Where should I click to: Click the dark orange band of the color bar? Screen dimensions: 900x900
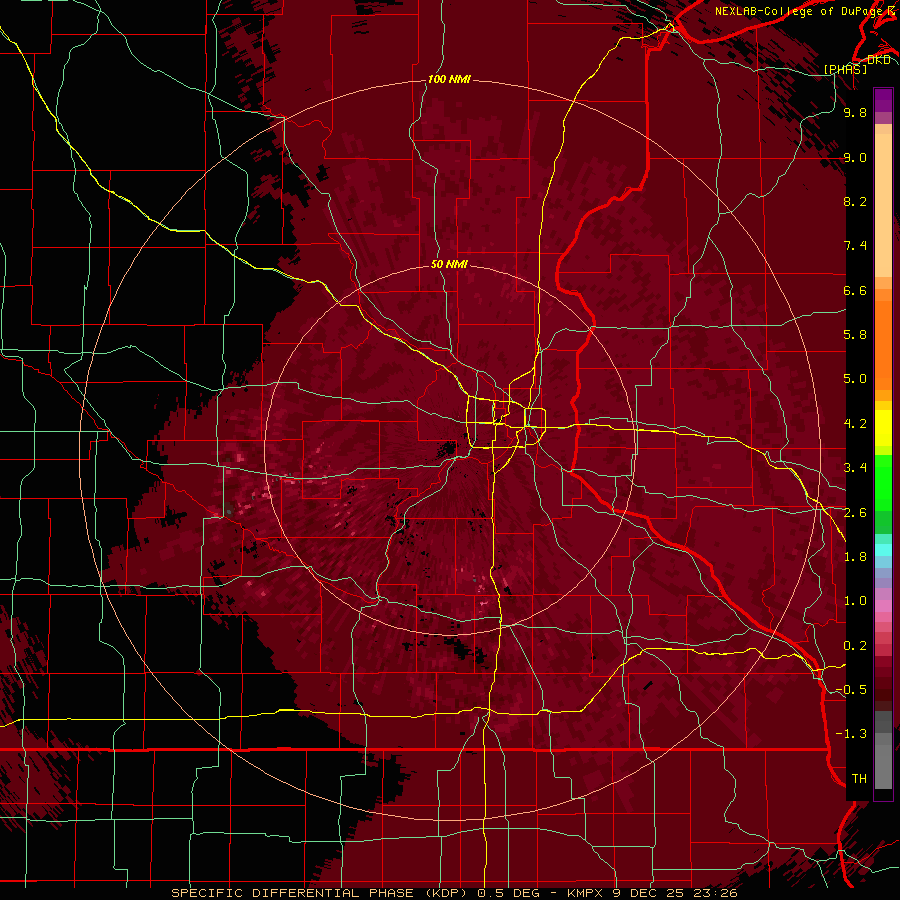click(x=883, y=344)
